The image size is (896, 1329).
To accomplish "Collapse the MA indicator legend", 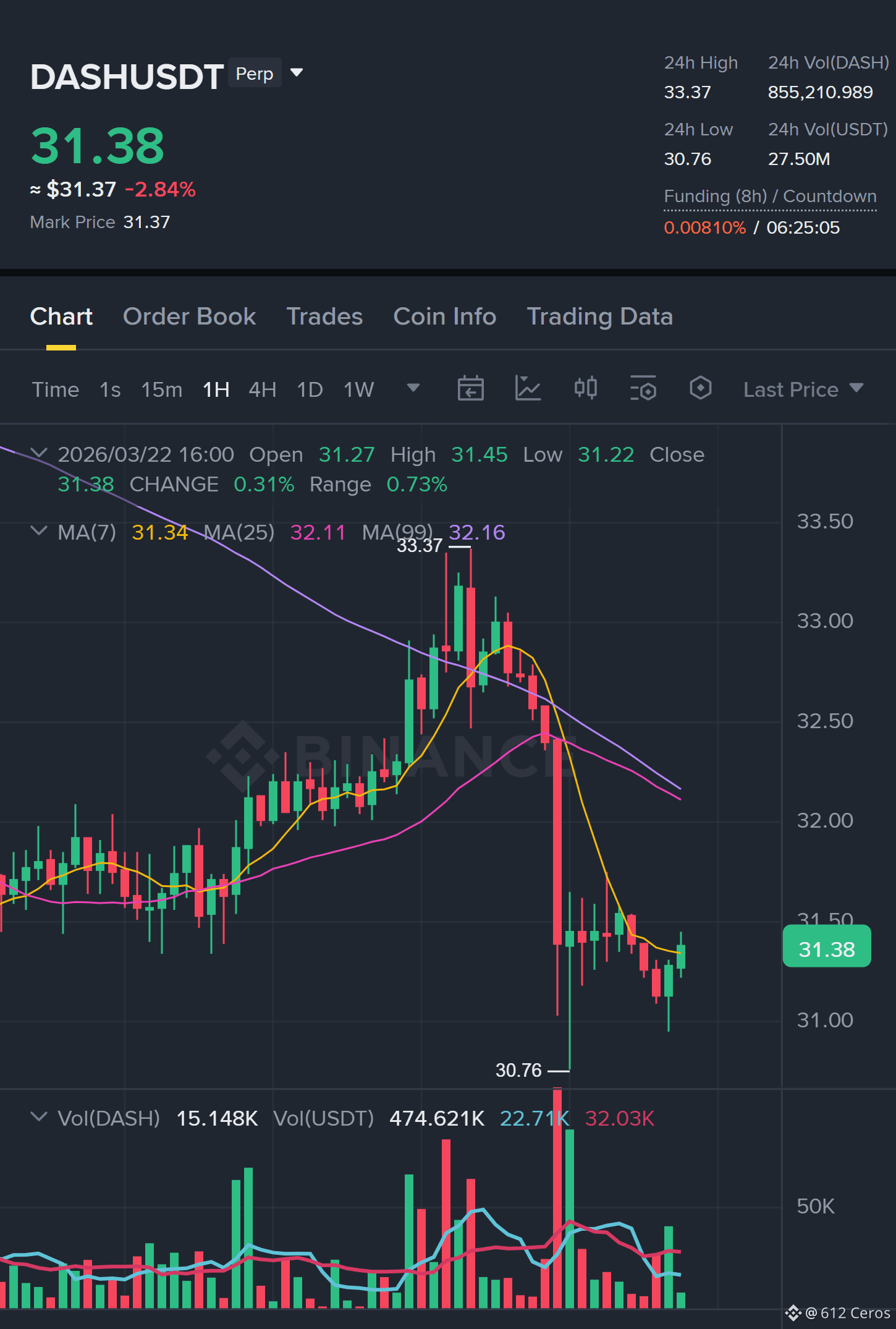I will coord(39,531).
